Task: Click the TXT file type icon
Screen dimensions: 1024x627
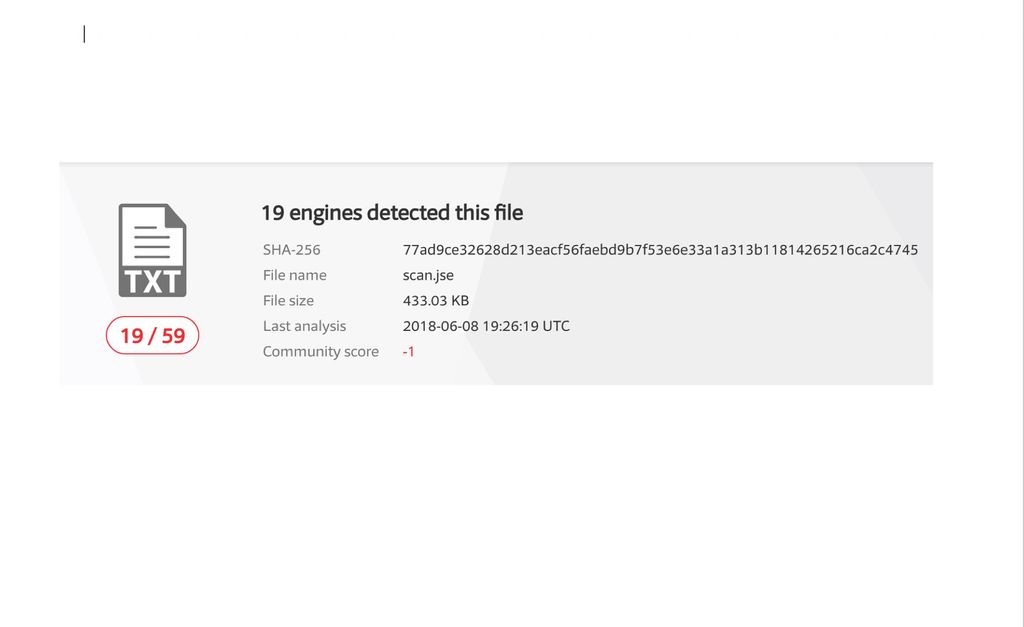Action: pyautogui.click(x=152, y=250)
